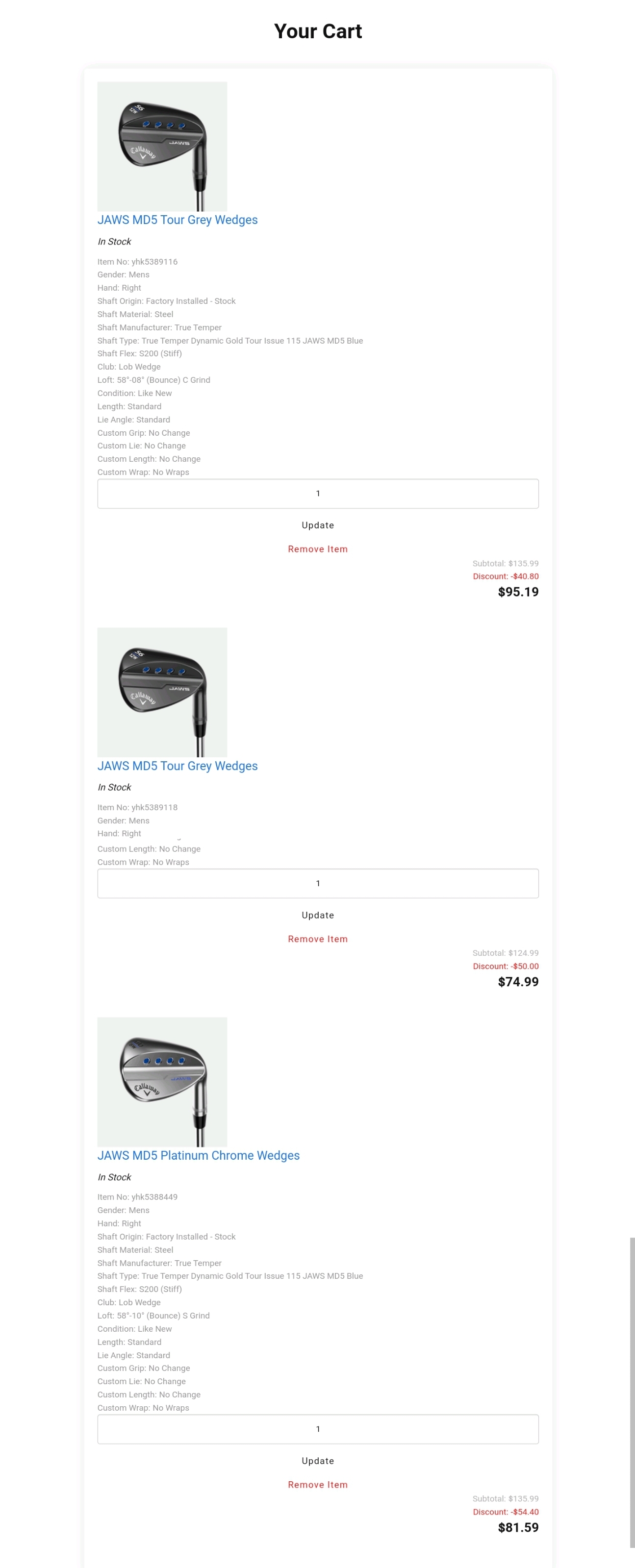Focus the quantity field for the Platinum Chrome wedge
Image resolution: width=635 pixels, height=1568 pixels.
point(318,1429)
